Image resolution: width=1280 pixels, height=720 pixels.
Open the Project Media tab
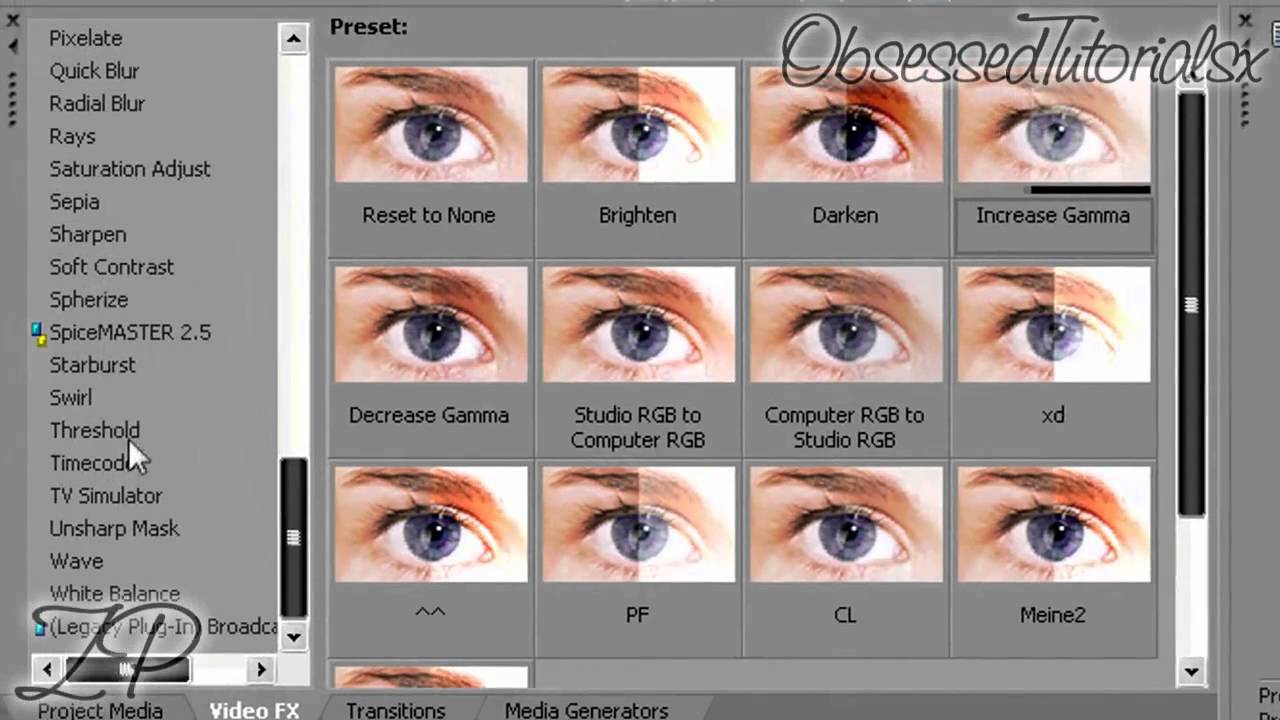(x=100, y=710)
